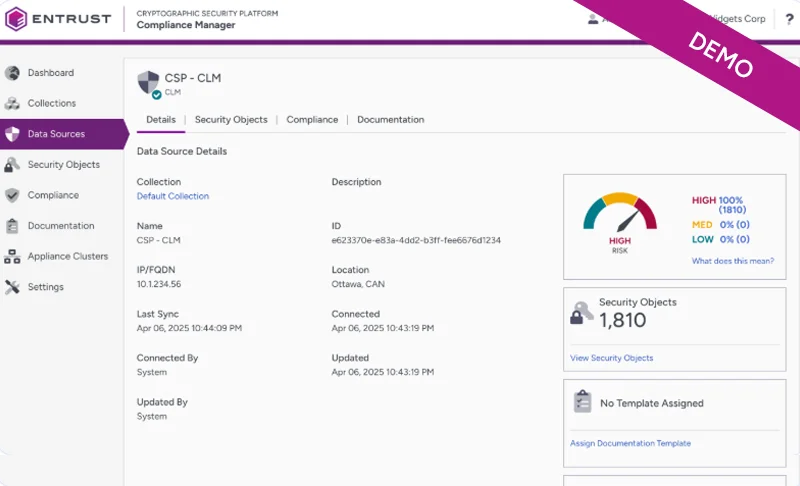Click the clipboard icon beside No Template Assigned
Viewport: 800px width, 486px height.
coord(582,401)
